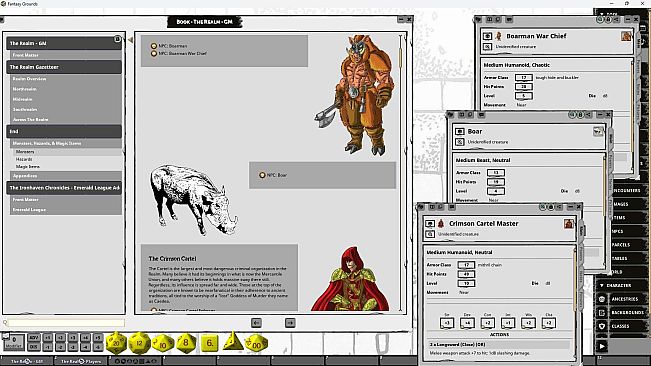Roll the percentile d00 die
Viewport: 651px width, 366px height.
(256, 343)
